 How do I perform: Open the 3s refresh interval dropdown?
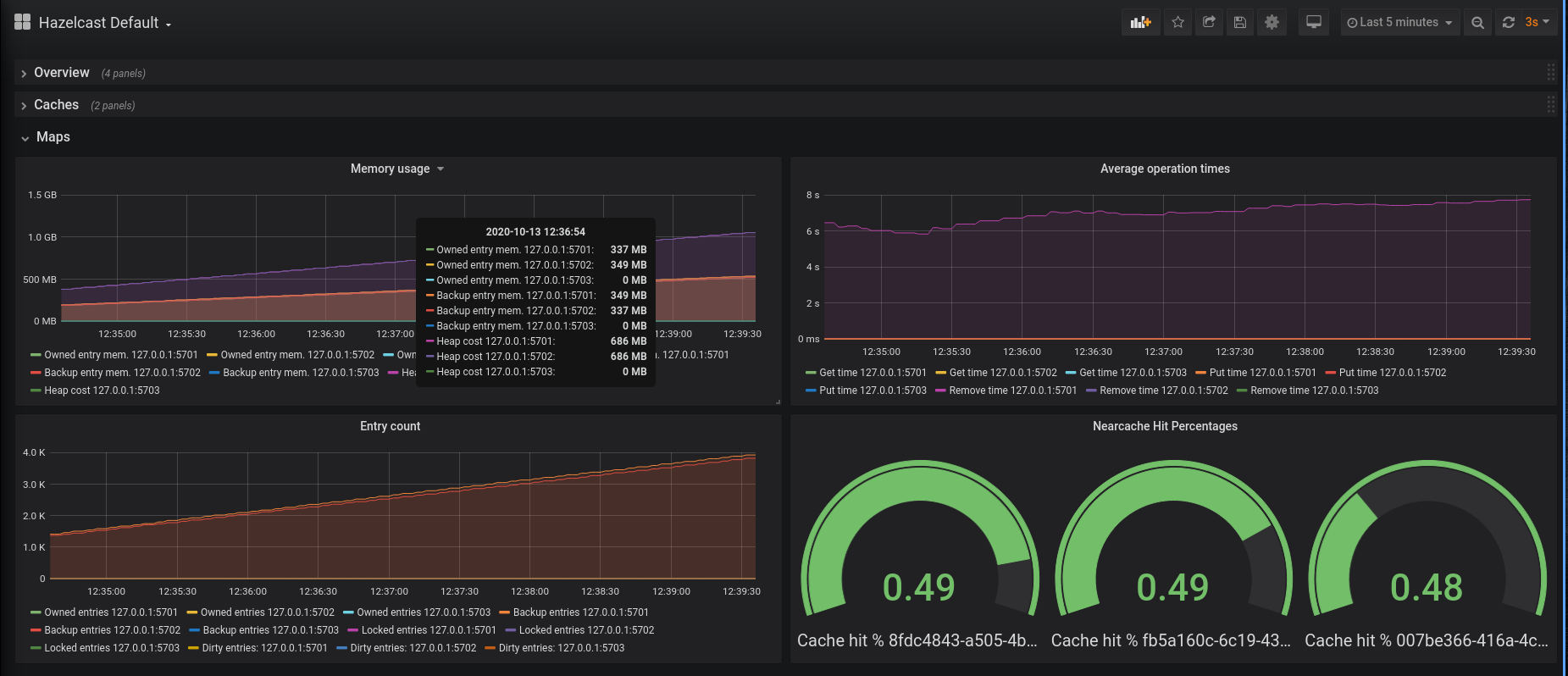1537,23
